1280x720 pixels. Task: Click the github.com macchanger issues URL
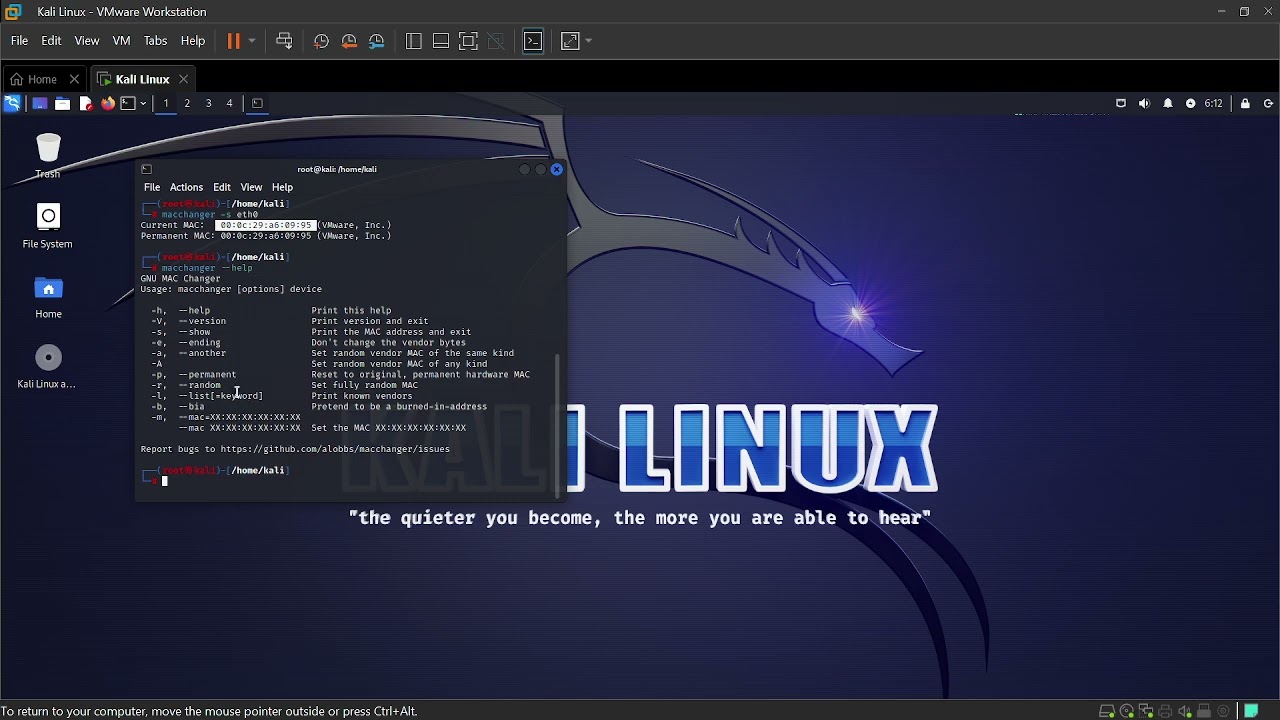(x=335, y=449)
